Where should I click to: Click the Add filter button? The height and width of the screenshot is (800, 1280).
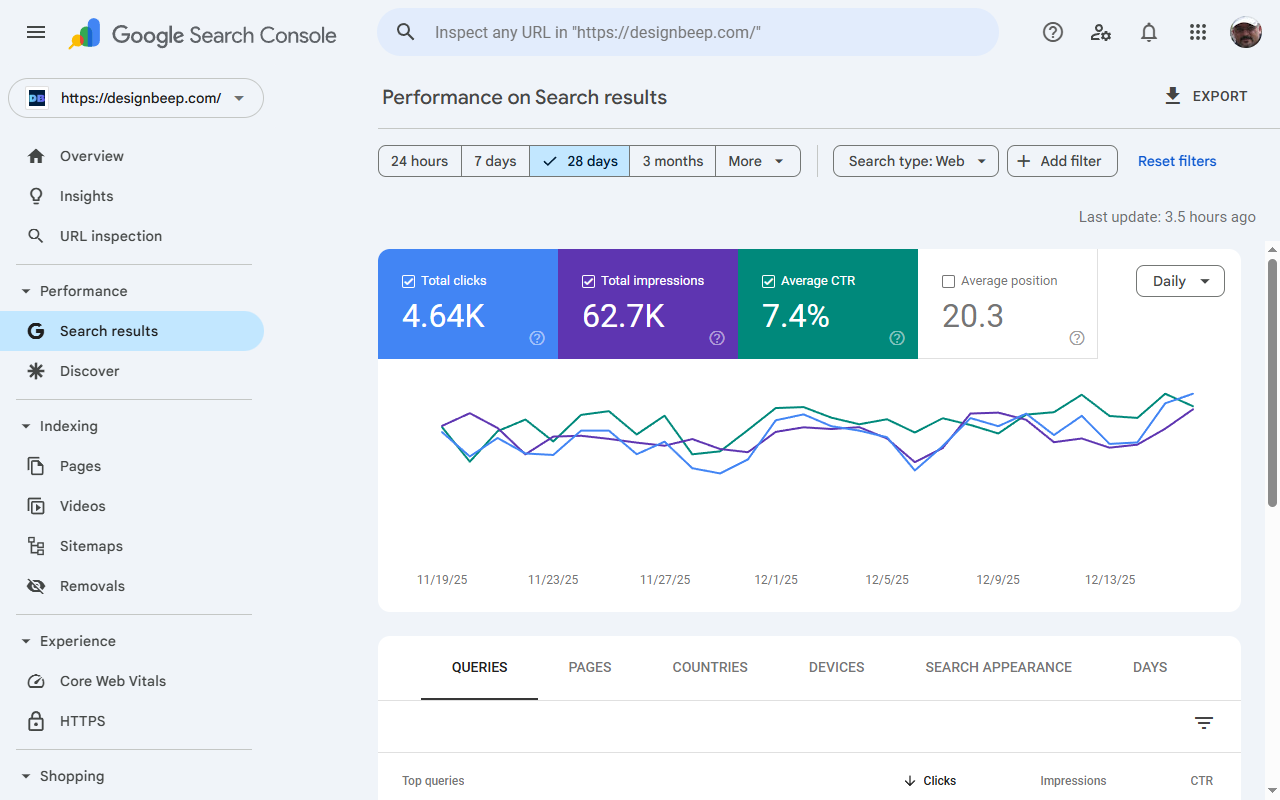coord(1061,161)
